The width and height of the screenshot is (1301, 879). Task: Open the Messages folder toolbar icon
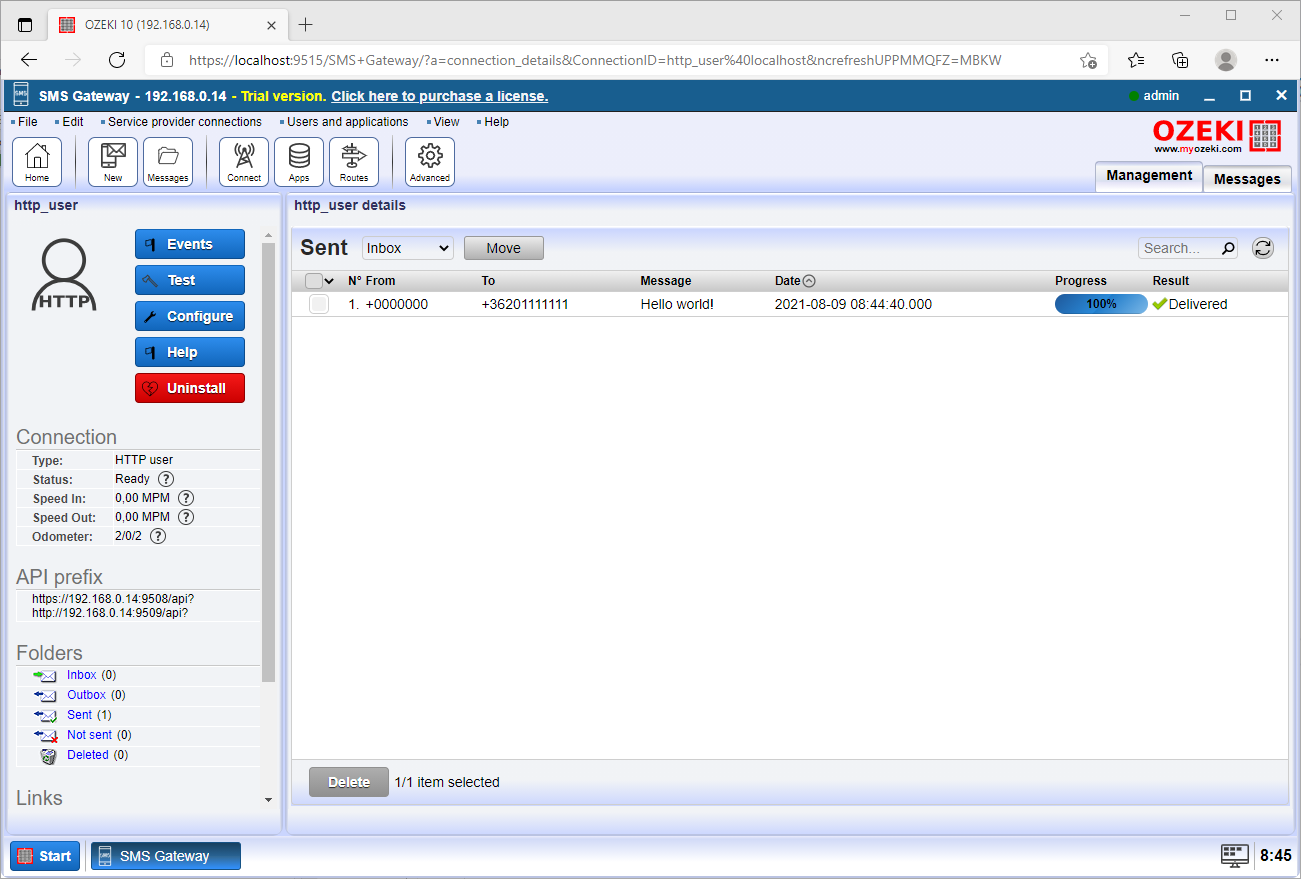pos(168,162)
